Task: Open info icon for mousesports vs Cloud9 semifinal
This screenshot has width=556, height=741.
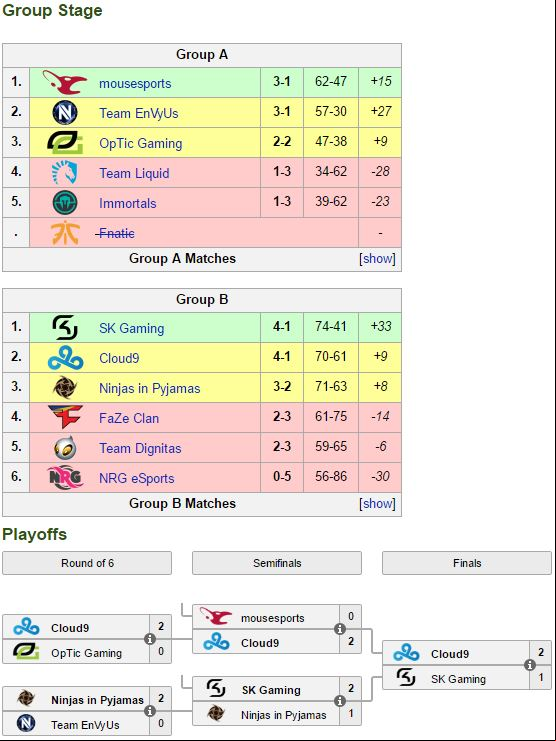Action: click(x=340, y=629)
